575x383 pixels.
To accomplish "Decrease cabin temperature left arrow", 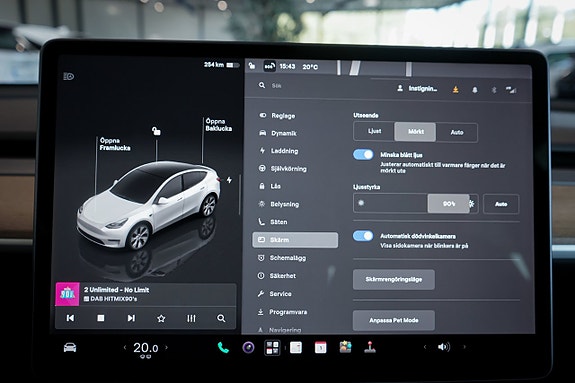I will tap(125, 347).
